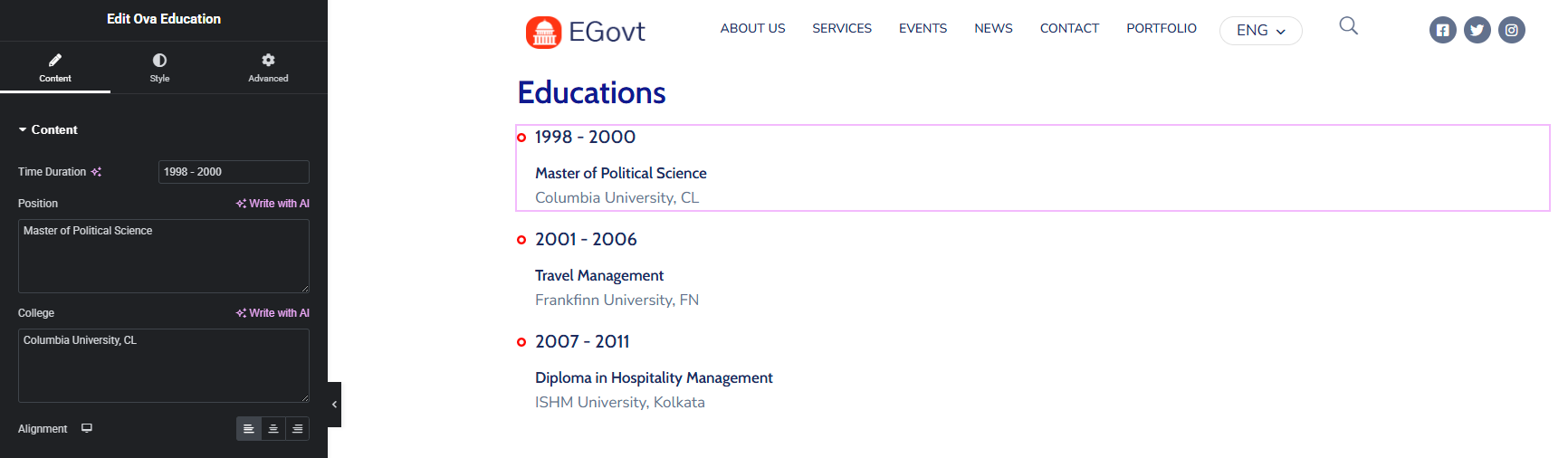Set alignment to right
This screenshot has height=458, width=1568.
[298, 429]
